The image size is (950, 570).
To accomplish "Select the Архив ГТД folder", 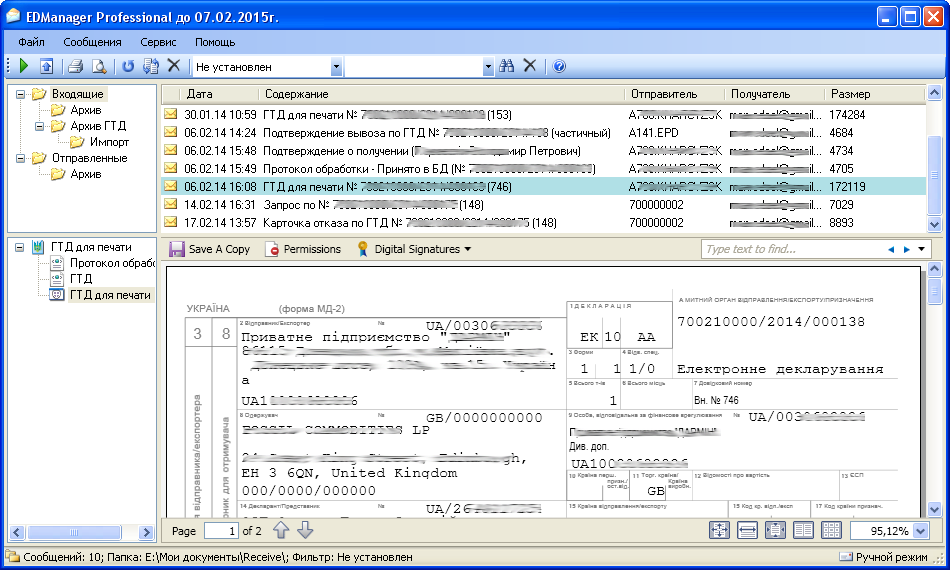I will 98,126.
